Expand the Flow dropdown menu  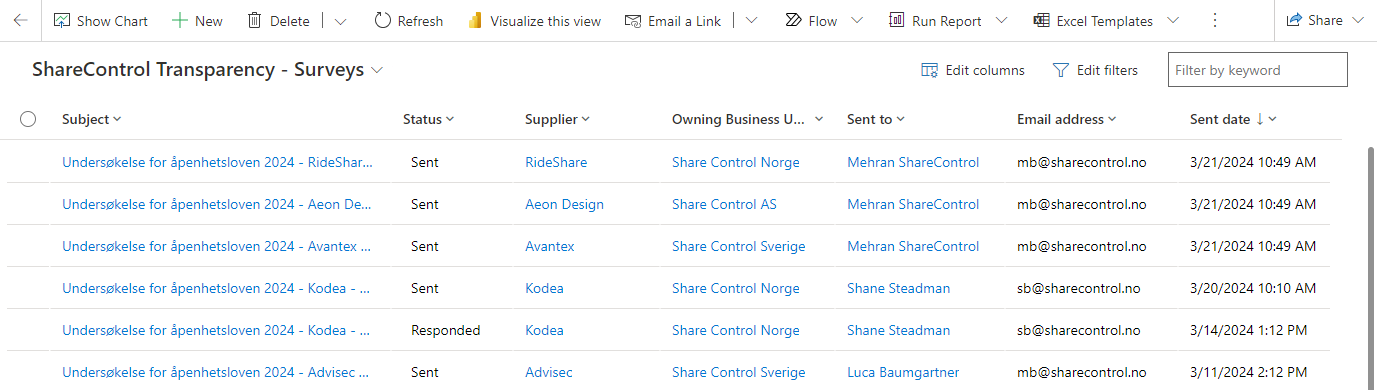857,20
